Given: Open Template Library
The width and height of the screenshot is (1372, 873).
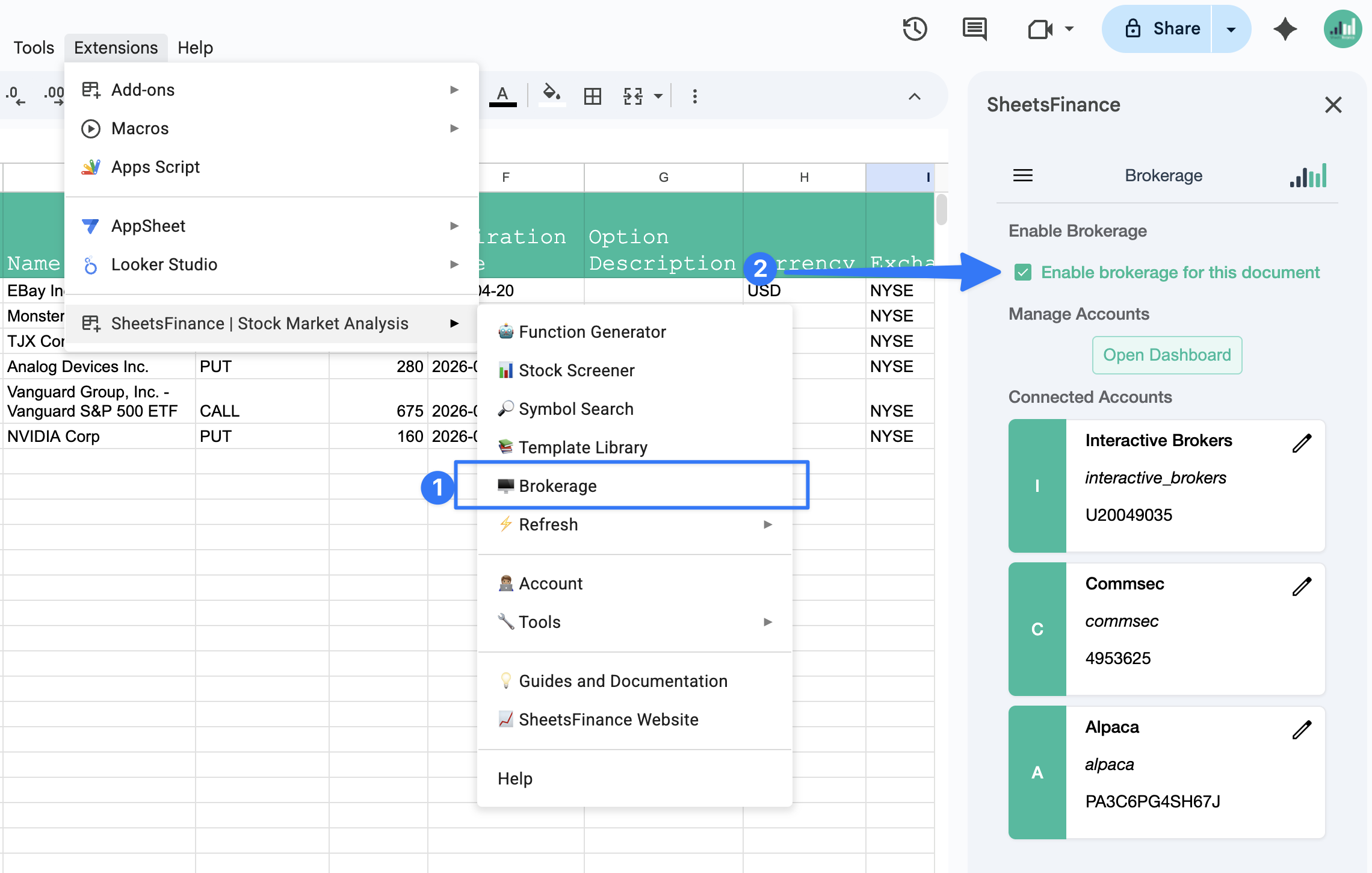Looking at the screenshot, I should (x=635, y=447).
